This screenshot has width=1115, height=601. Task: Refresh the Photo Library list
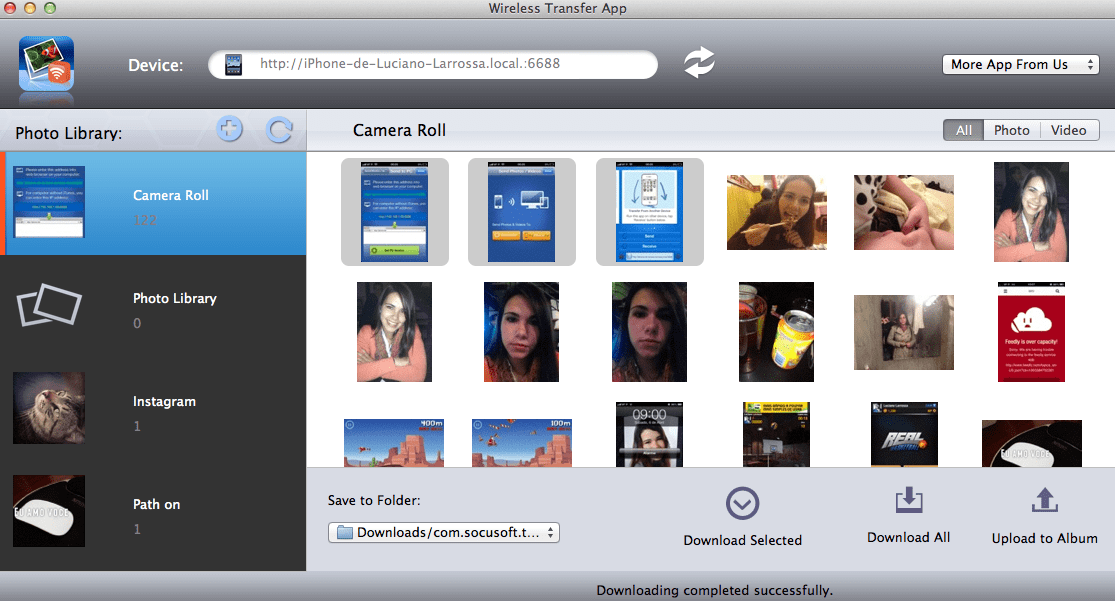(x=279, y=130)
